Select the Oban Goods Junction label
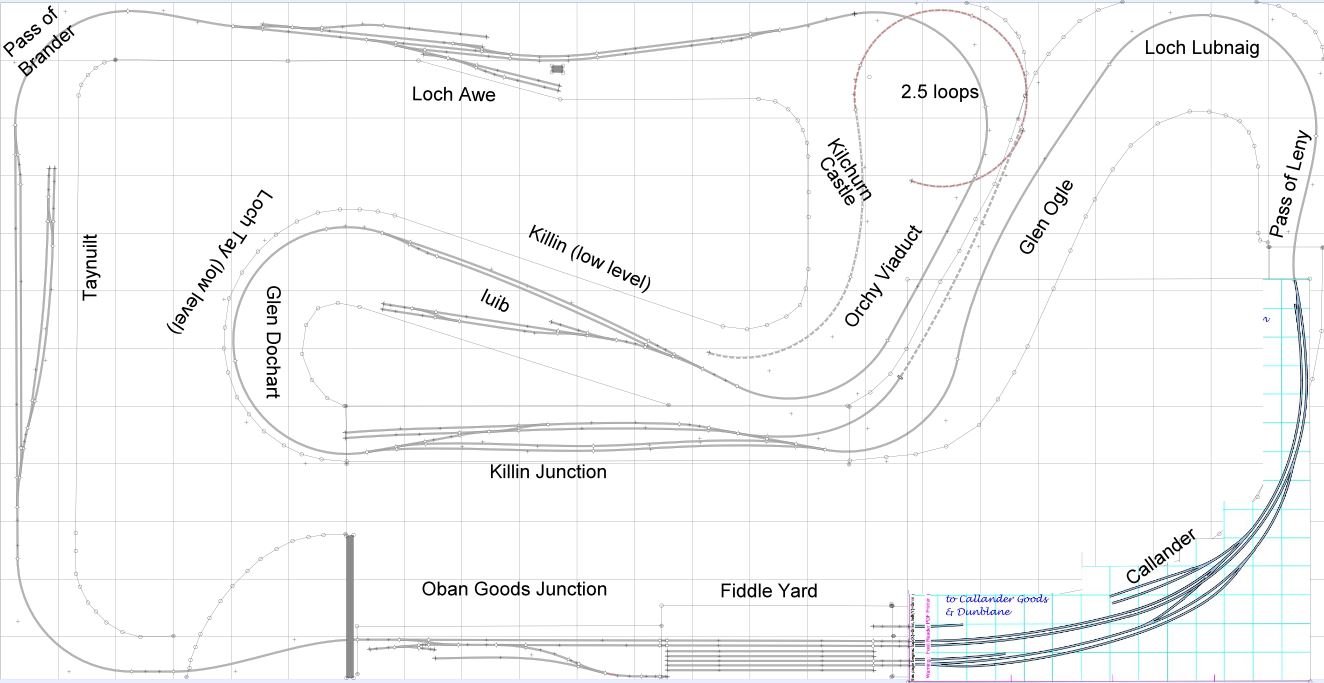The width and height of the screenshot is (1324, 683). pos(514,589)
